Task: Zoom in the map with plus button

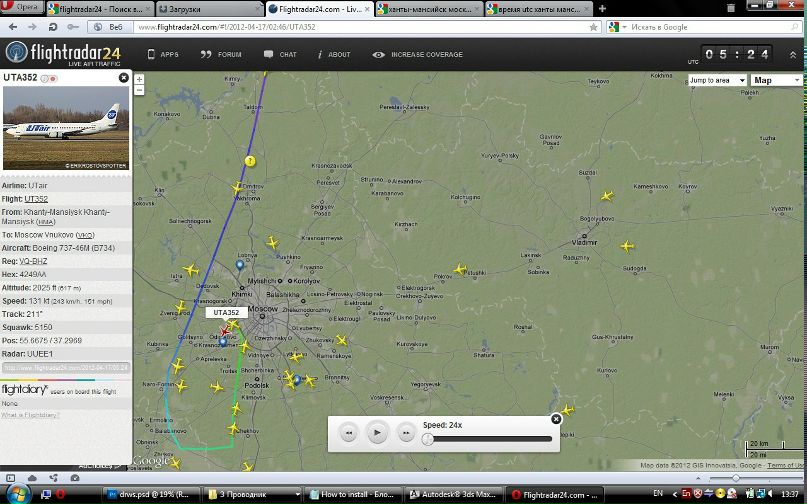Action: point(139,79)
